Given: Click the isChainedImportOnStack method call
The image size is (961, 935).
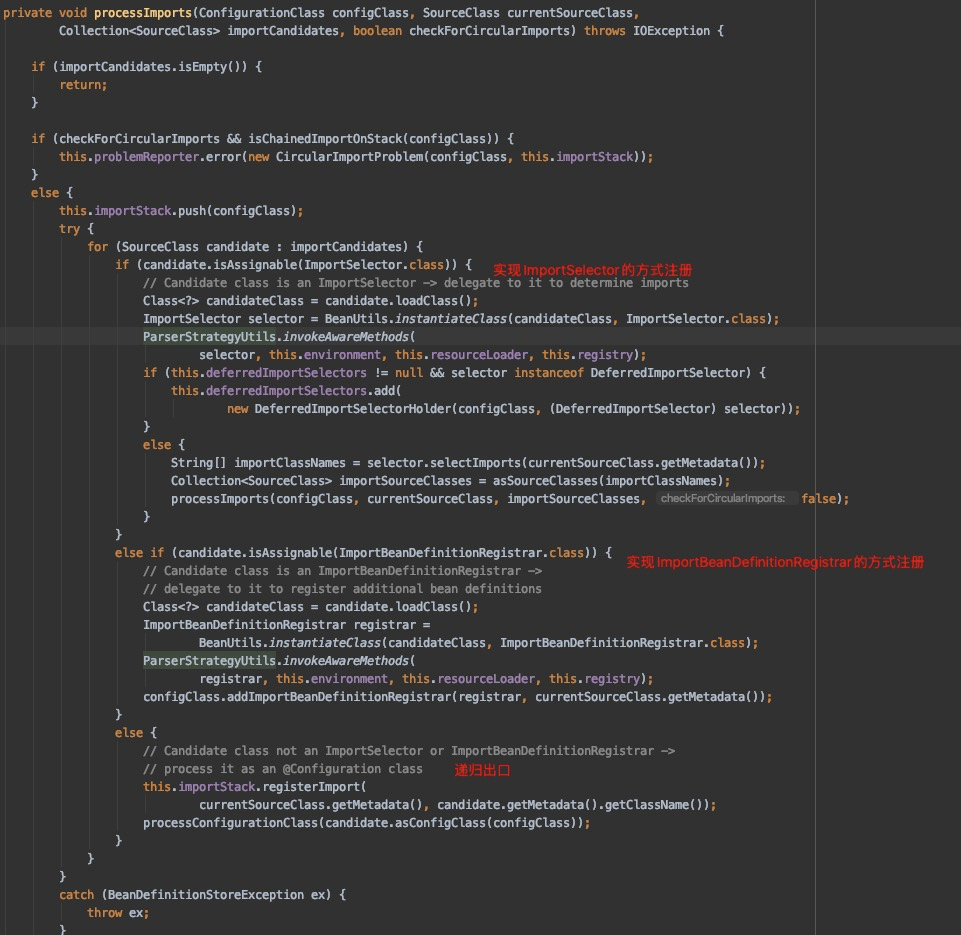Looking at the screenshot, I should pyautogui.click(x=324, y=138).
